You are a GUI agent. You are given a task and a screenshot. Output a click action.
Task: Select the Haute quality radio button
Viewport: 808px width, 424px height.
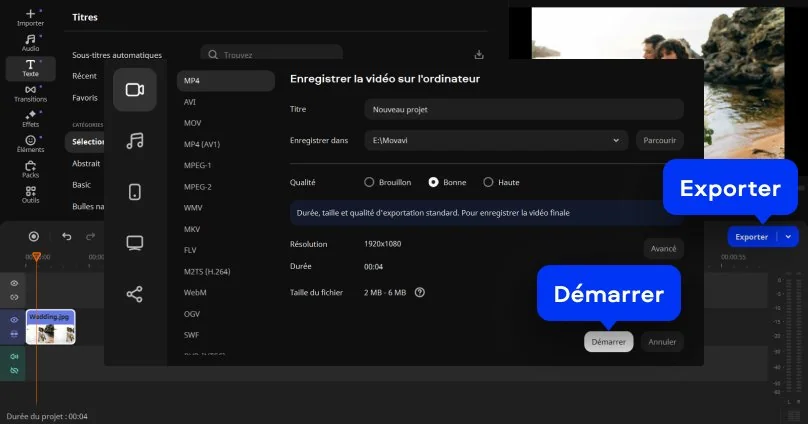488,182
